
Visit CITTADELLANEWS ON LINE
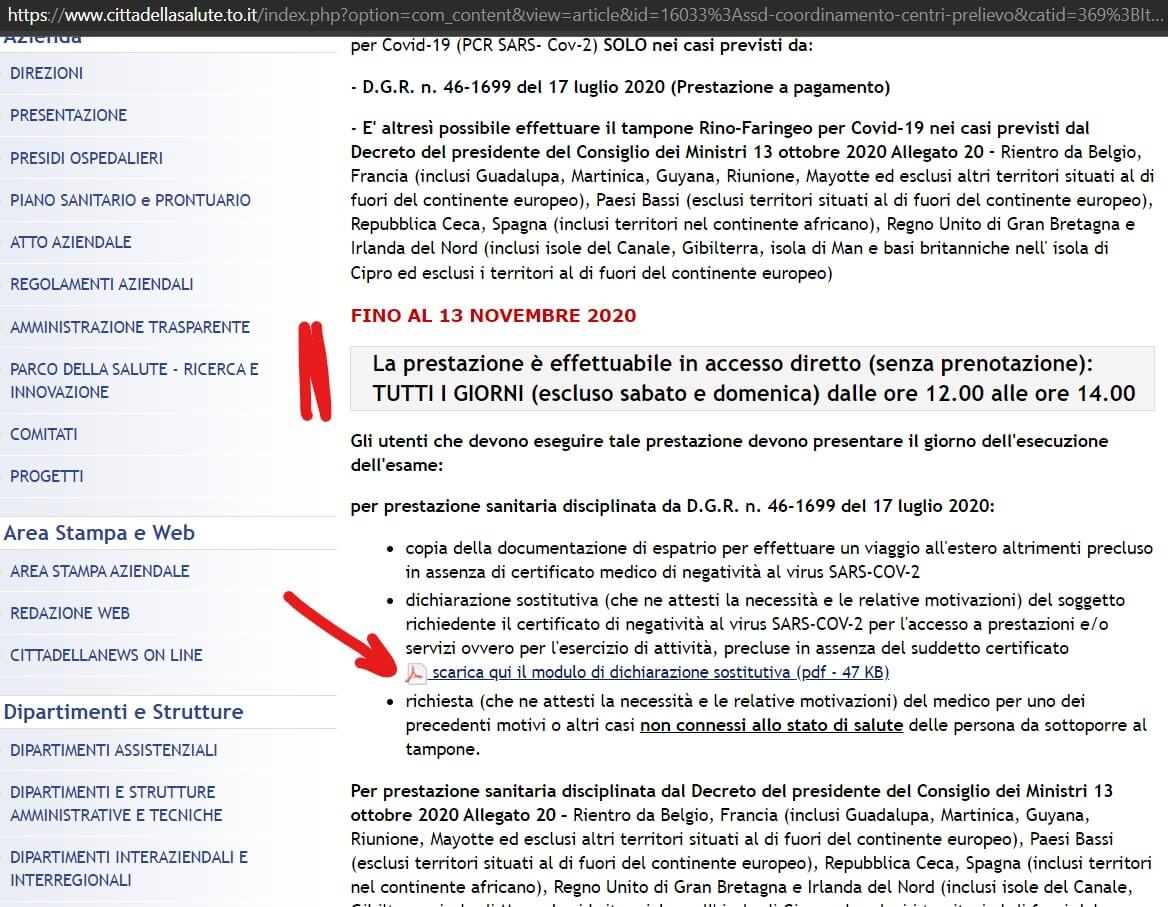click(106, 655)
